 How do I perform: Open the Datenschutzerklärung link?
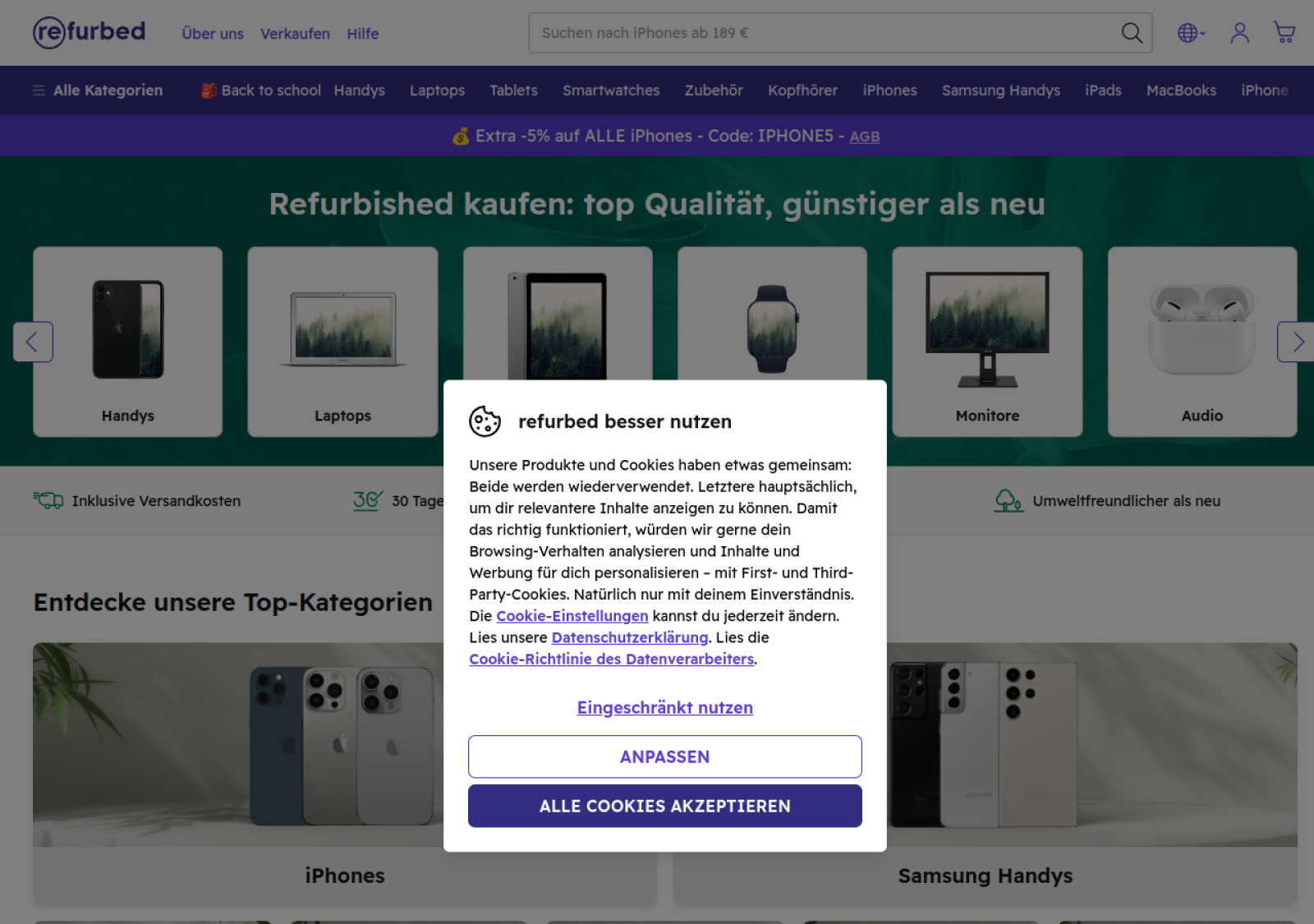pyautogui.click(x=630, y=637)
